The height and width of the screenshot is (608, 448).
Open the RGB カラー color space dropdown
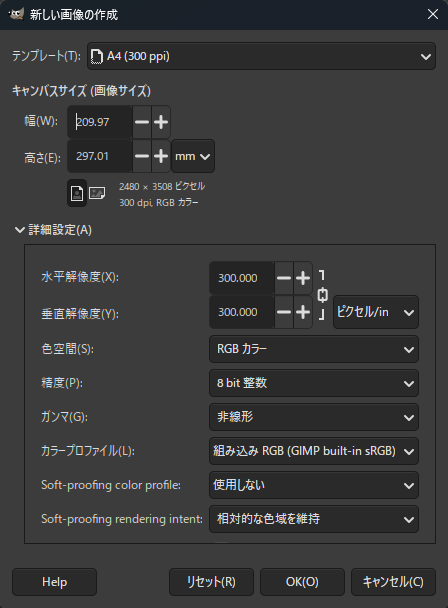[x=314, y=349]
